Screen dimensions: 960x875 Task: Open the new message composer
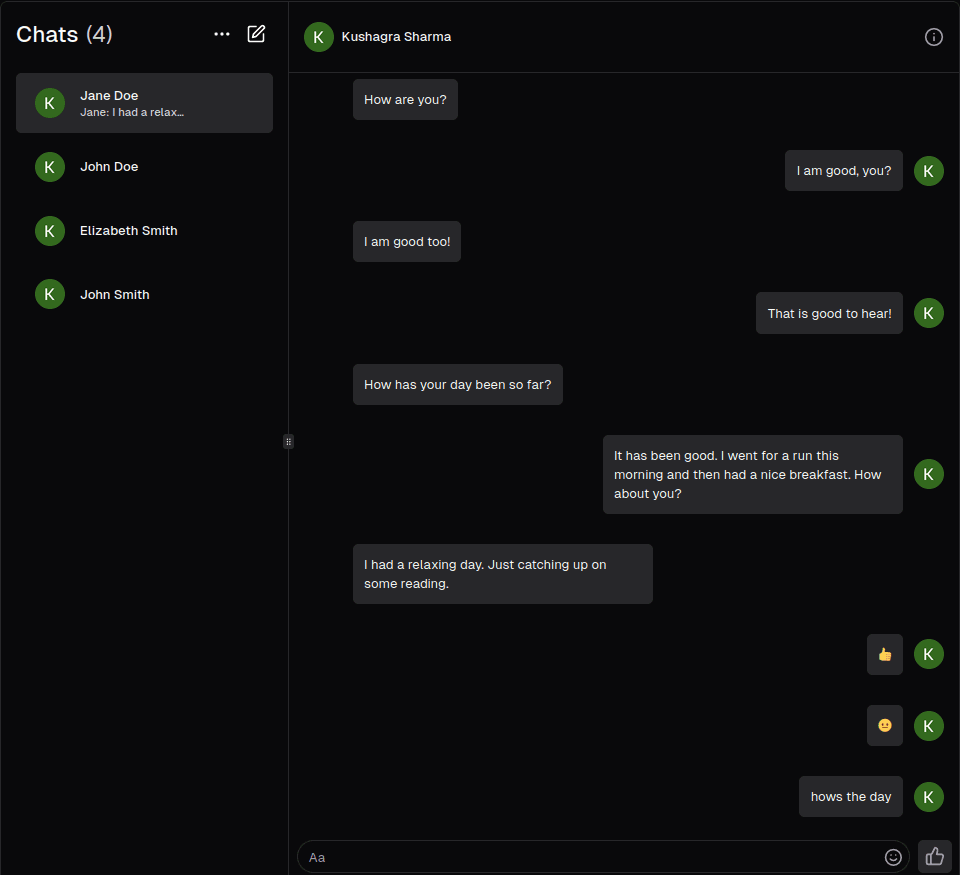coord(256,33)
